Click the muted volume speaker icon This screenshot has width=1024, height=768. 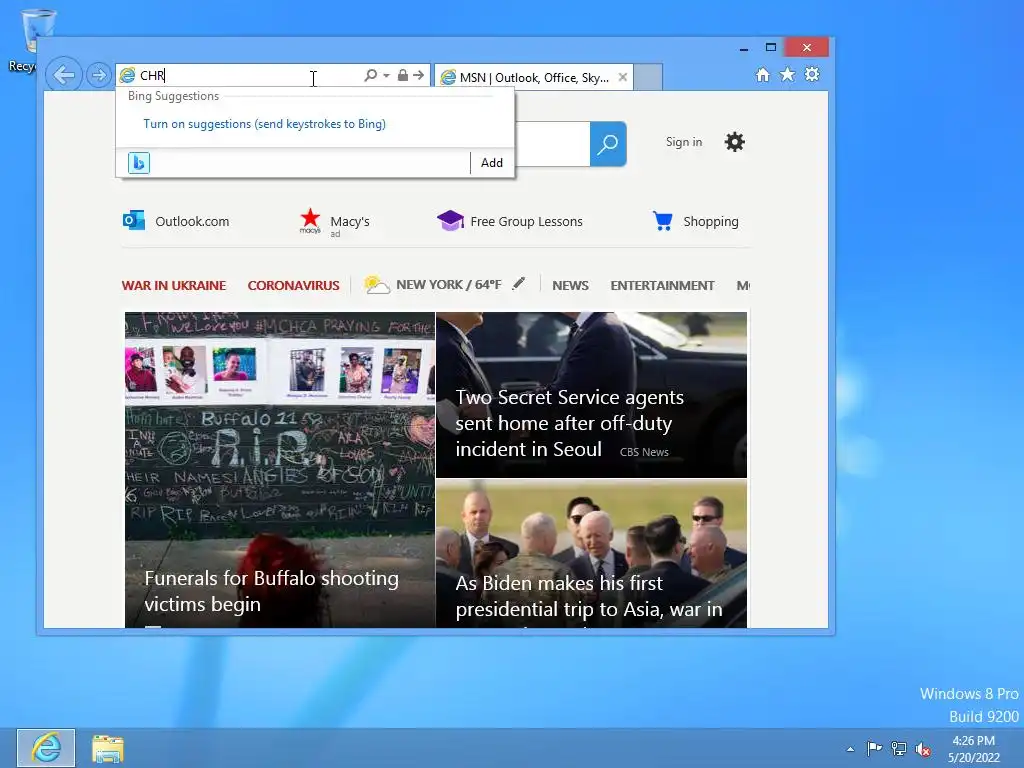coord(923,749)
